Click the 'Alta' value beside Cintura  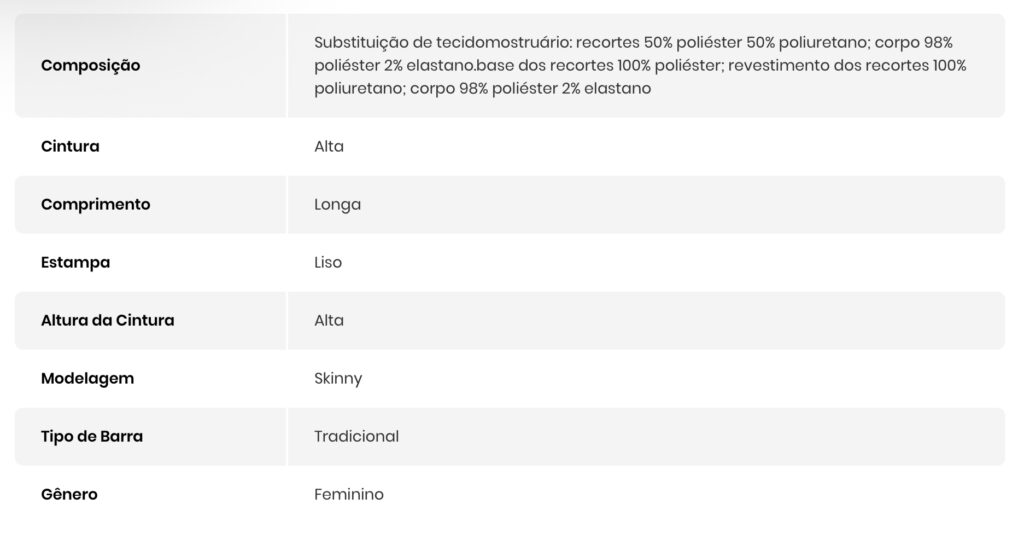(x=329, y=146)
